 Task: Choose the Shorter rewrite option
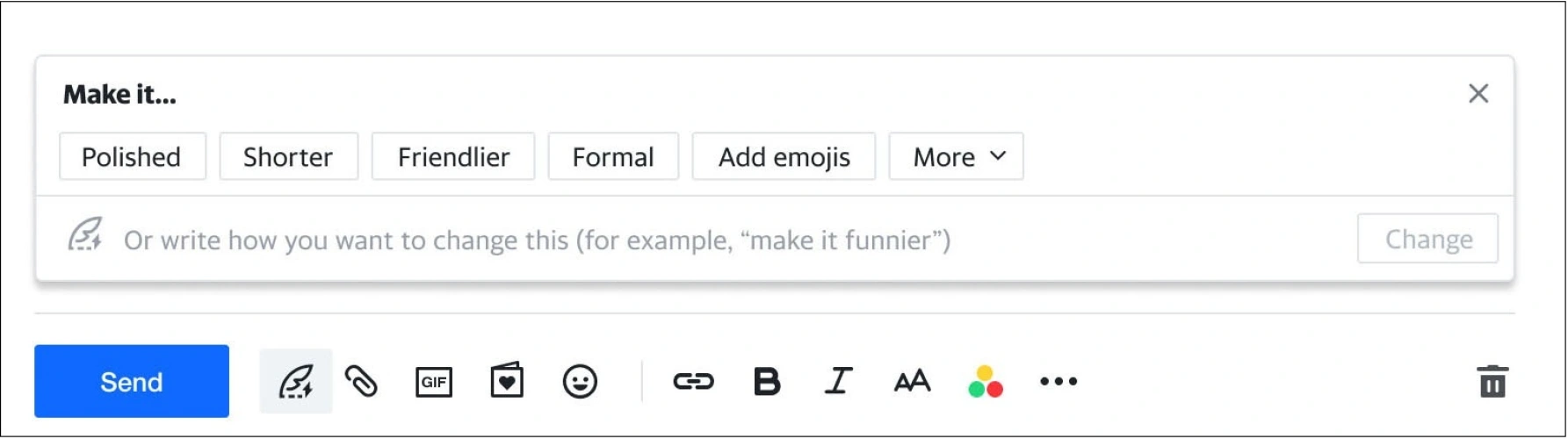pyautogui.click(x=288, y=157)
